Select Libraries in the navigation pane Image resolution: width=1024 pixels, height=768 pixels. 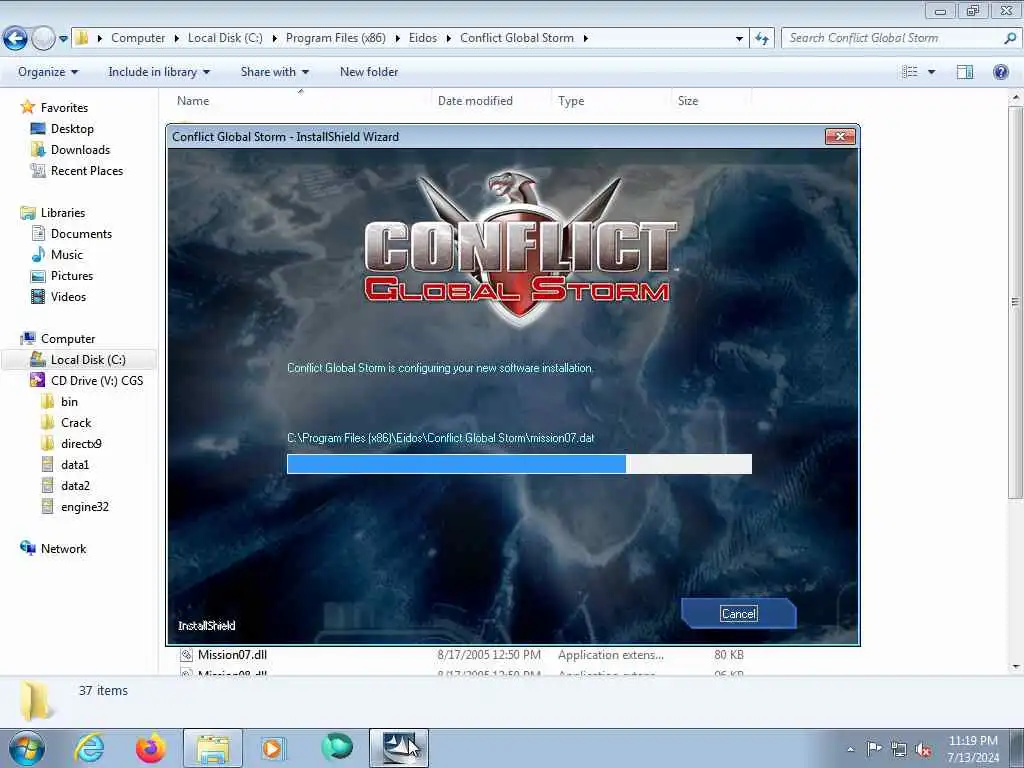point(63,213)
